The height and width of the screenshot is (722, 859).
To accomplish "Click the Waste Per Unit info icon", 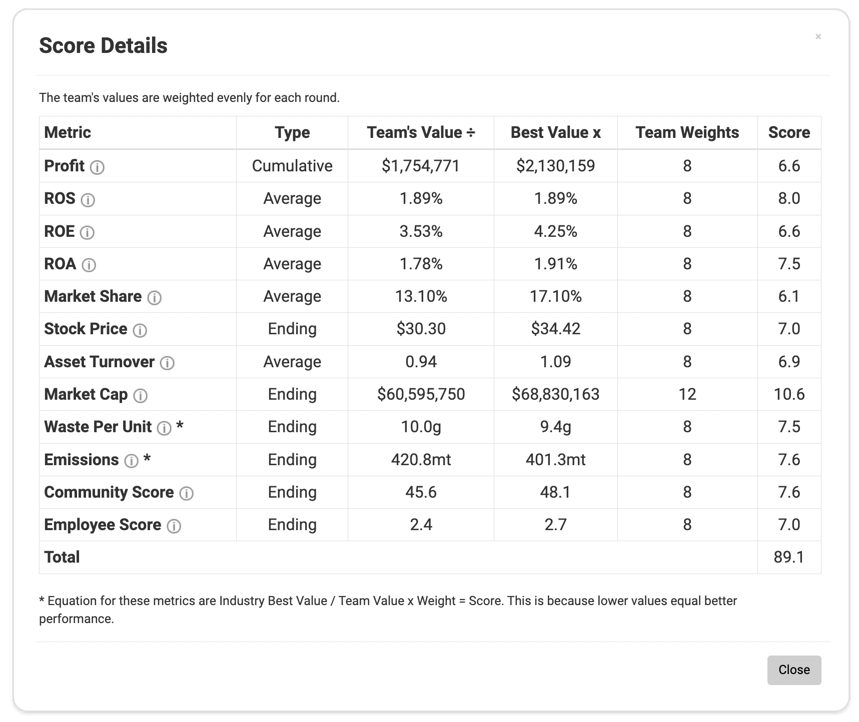I will click(x=164, y=428).
